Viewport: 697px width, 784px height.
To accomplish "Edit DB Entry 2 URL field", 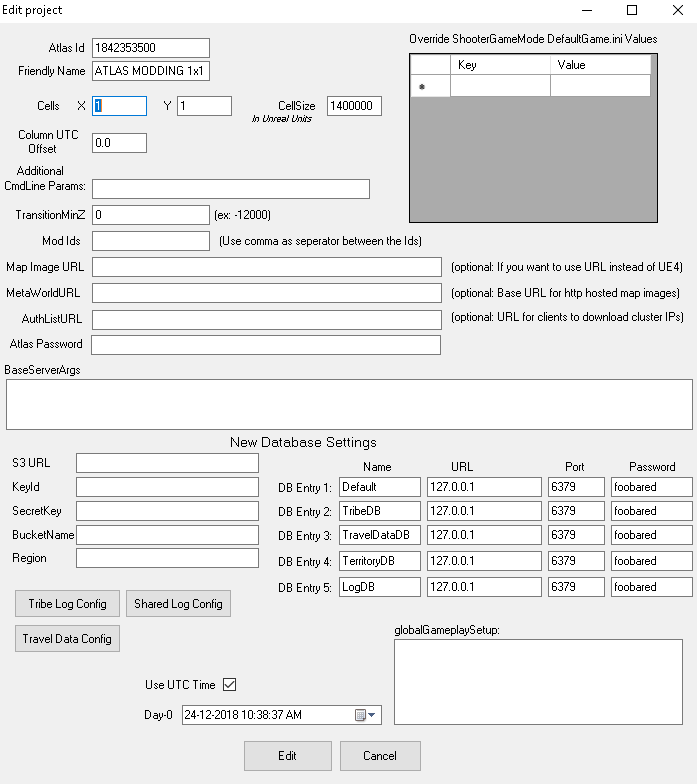I will [484, 511].
